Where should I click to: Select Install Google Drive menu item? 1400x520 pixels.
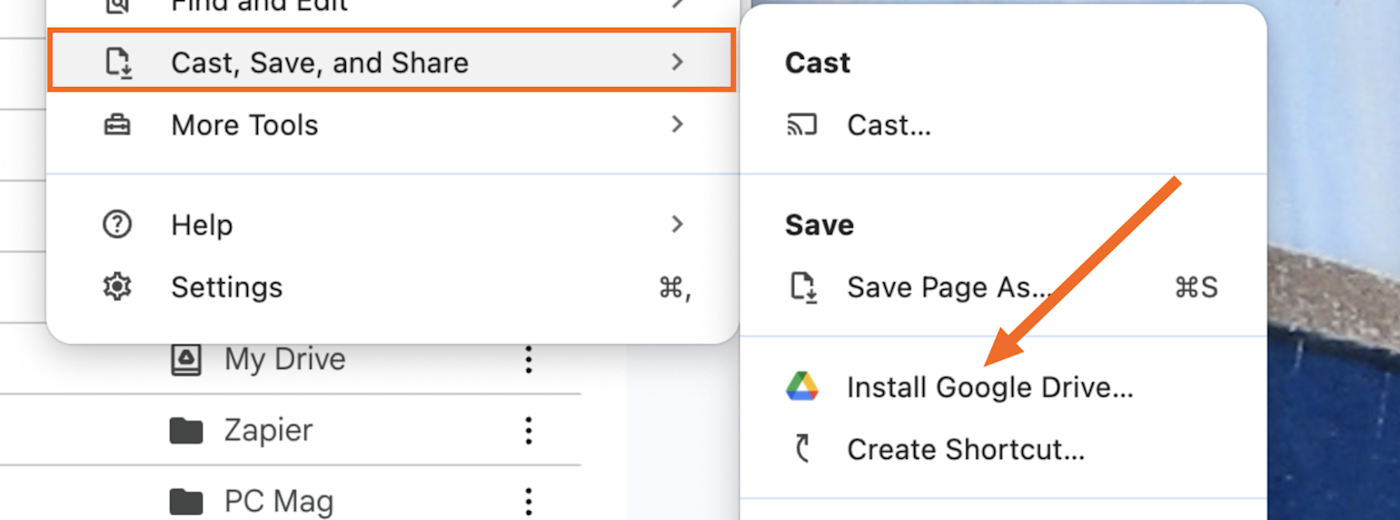click(x=990, y=387)
